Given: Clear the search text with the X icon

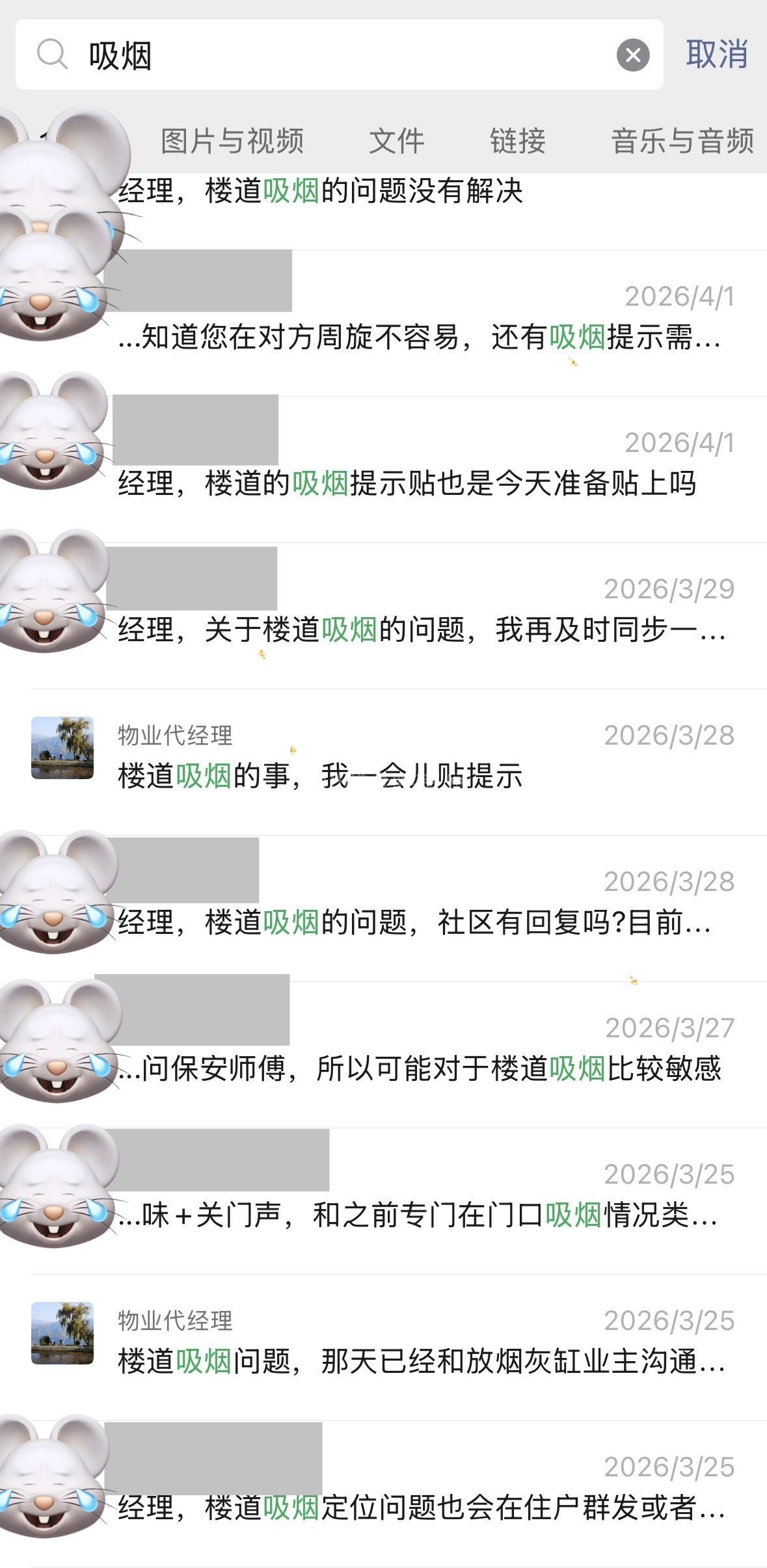Looking at the screenshot, I should pyautogui.click(x=633, y=55).
